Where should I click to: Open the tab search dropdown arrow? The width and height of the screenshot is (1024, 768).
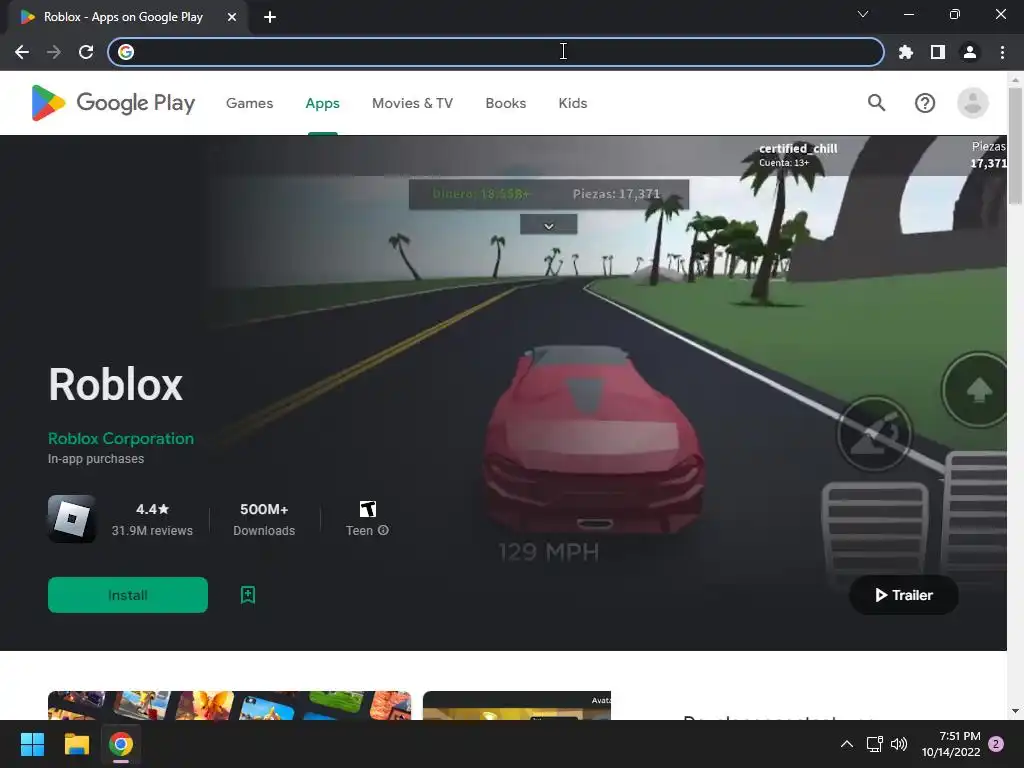click(863, 14)
